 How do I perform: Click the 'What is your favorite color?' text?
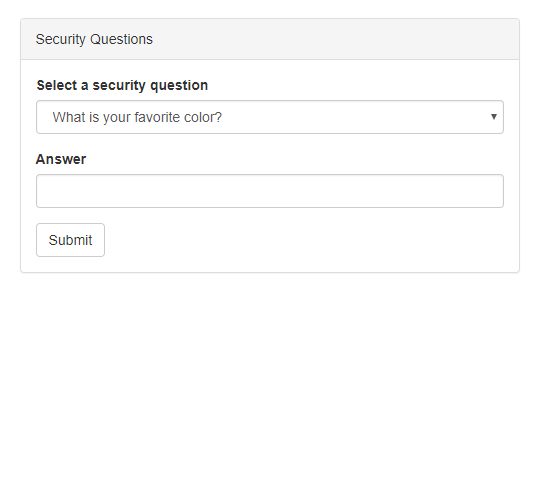click(x=137, y=117)
